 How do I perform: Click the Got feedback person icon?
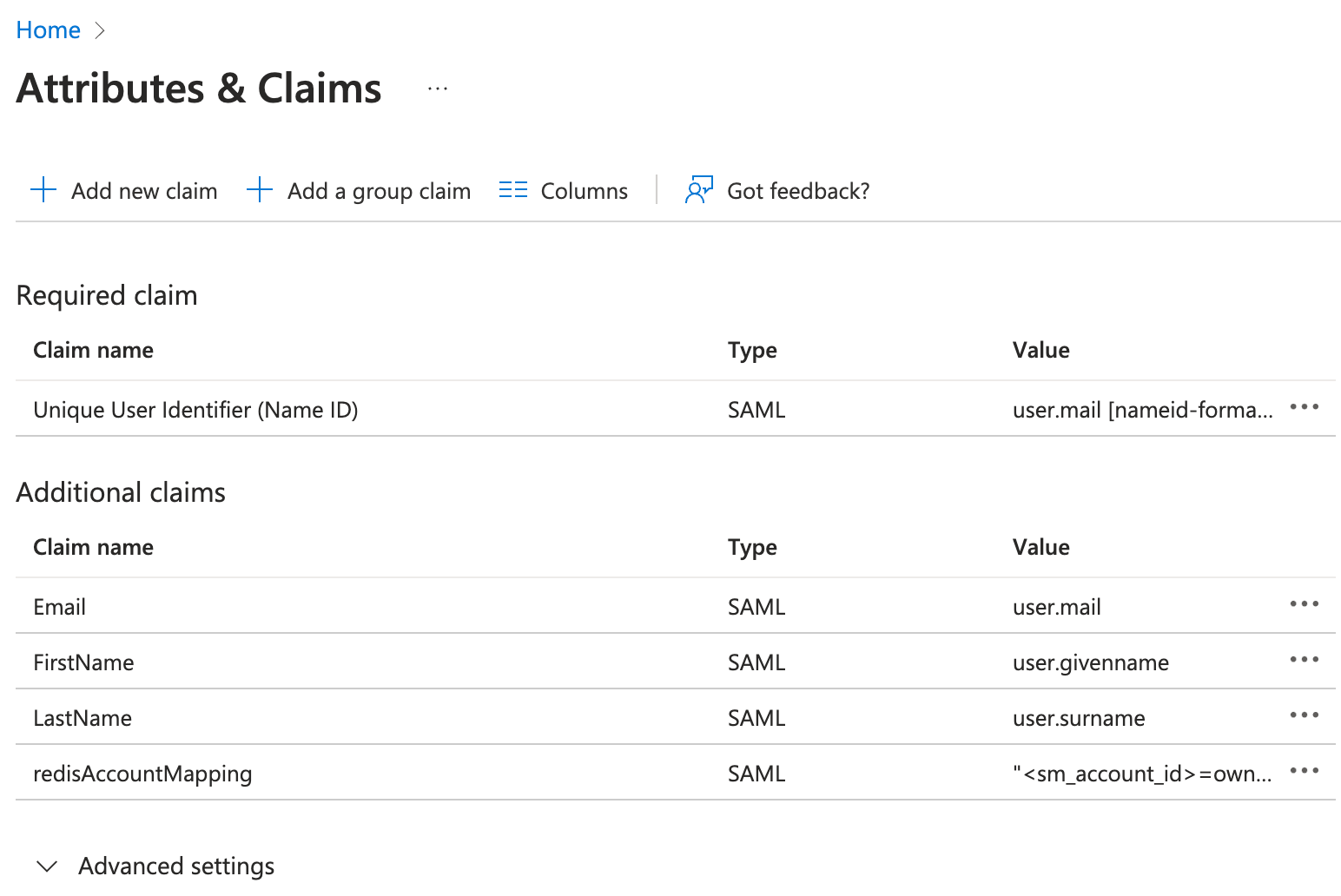click(699, 190)
